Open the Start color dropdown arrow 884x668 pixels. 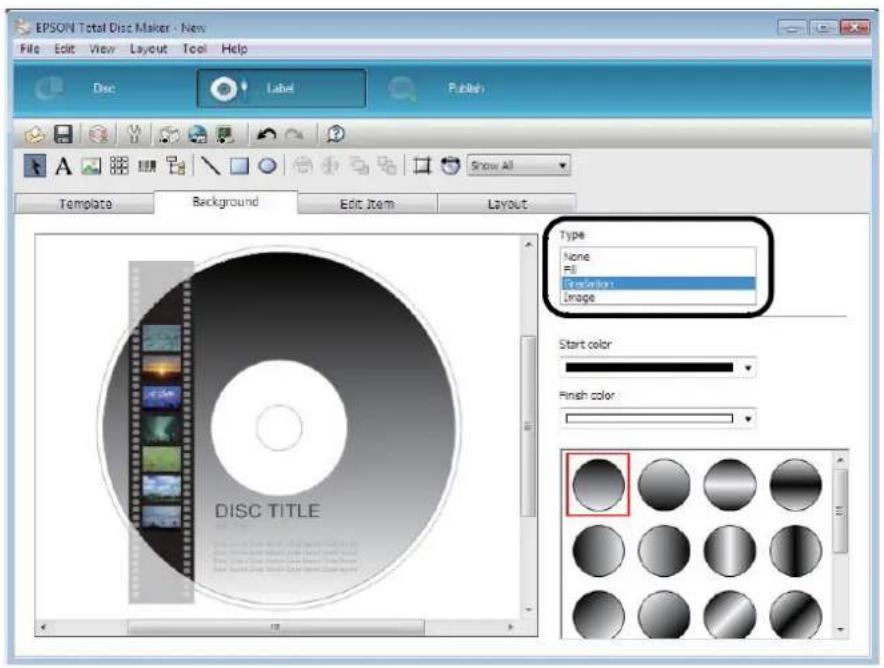pos(748,368)
